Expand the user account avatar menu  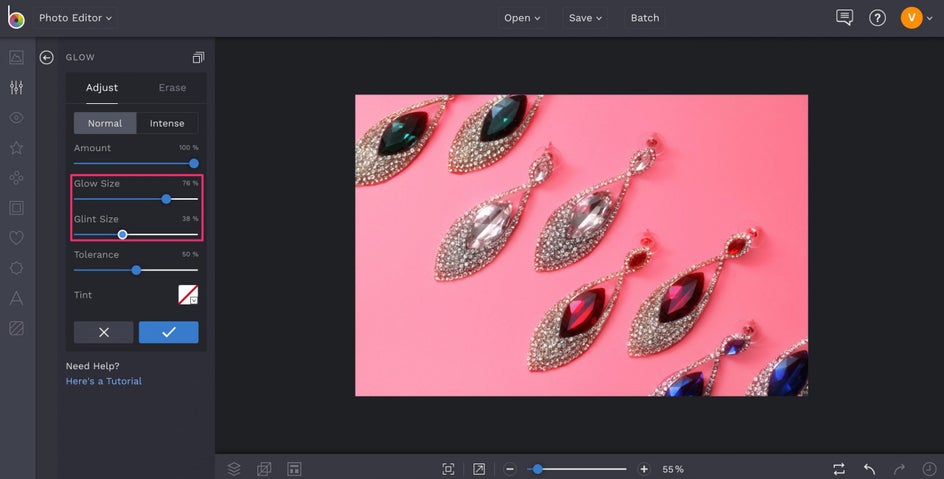(x=917, y=17)
